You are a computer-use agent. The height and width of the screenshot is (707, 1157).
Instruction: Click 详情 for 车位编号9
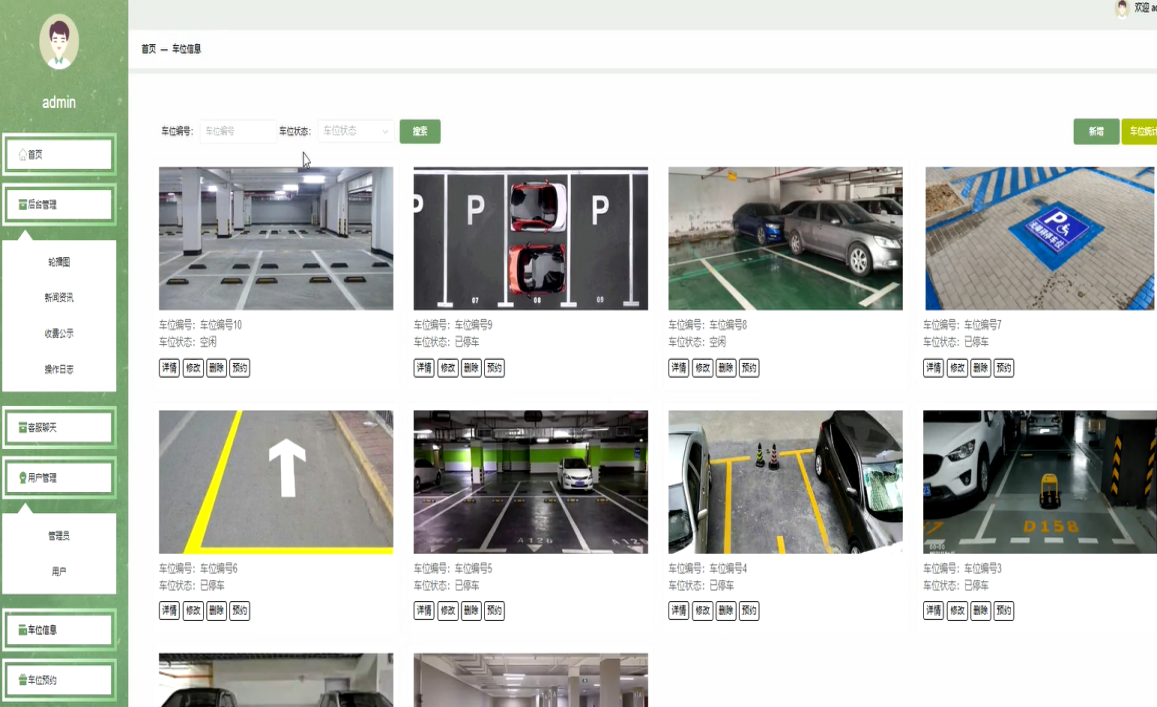coord(424,368)
